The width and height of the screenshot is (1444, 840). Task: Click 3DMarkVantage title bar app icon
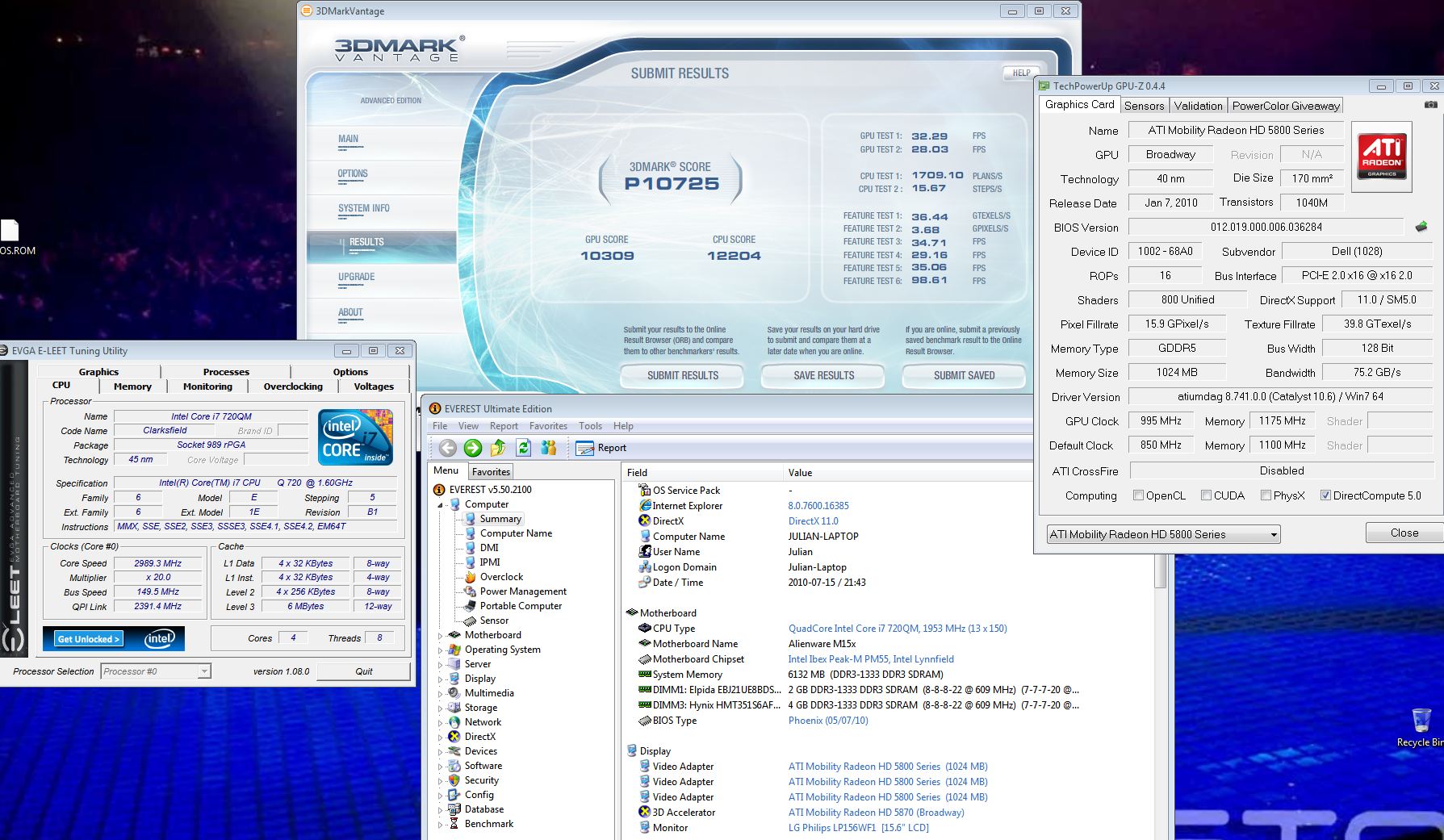click(306, 11)
